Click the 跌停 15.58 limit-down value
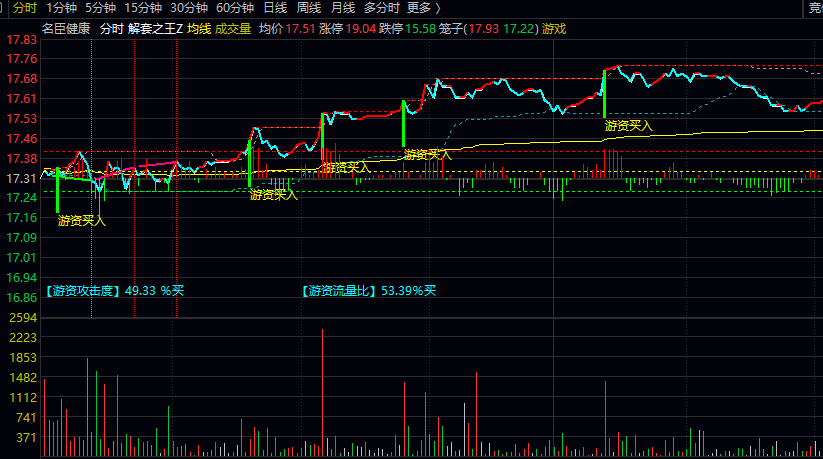823x459 pixels. pyautogui.click(x=407, y=28)
